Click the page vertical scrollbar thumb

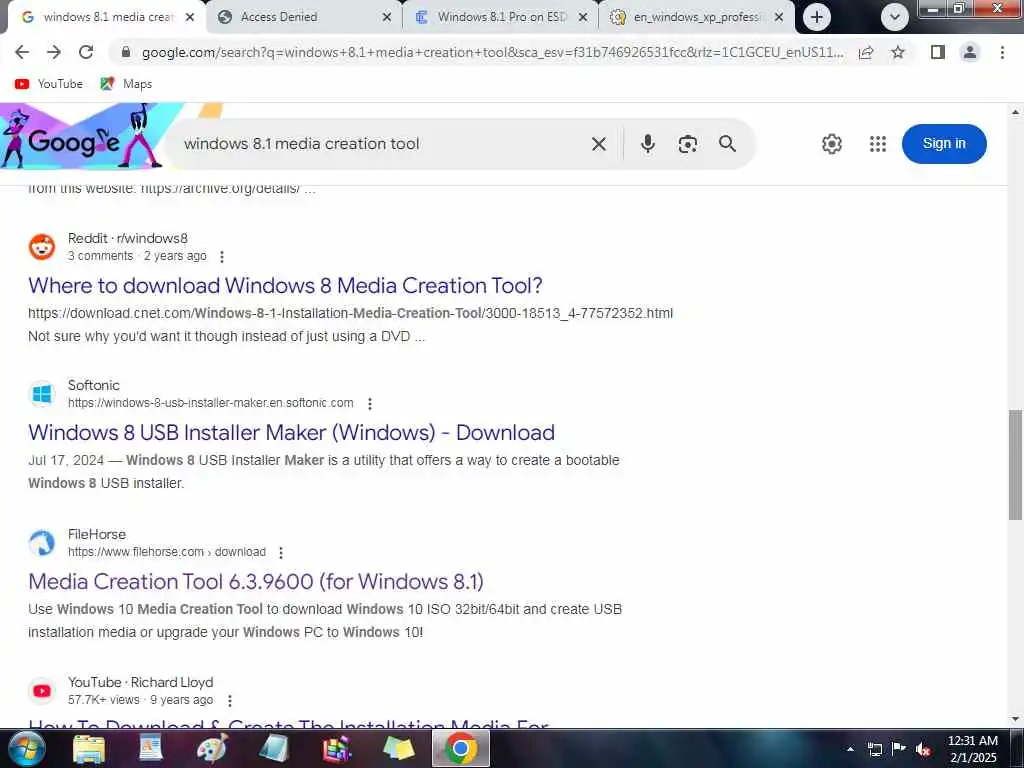point(1015,464)
